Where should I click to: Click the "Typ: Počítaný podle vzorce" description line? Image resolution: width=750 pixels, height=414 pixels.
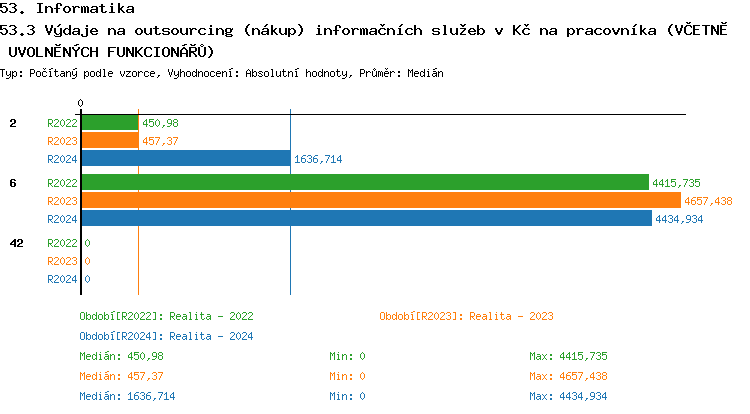84,73
